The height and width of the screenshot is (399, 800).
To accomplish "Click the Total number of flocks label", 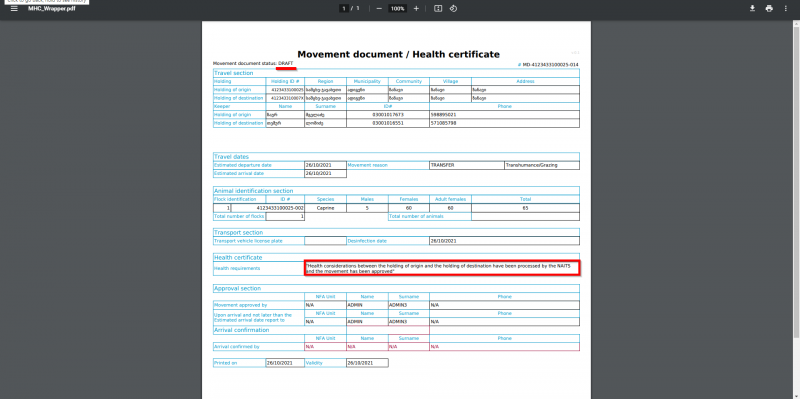I will pos(239,216).
